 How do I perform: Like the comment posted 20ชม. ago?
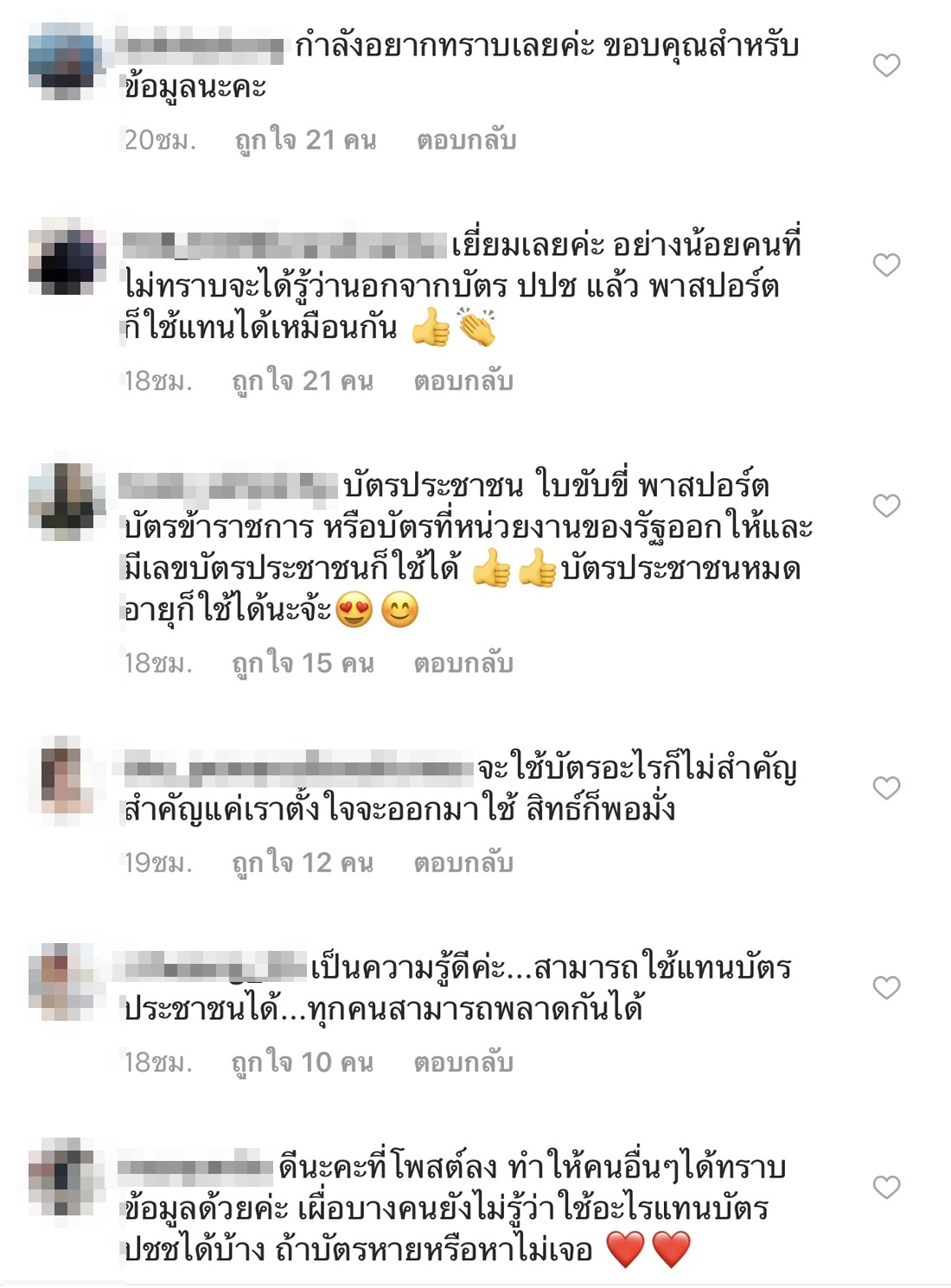click(886, 65)
